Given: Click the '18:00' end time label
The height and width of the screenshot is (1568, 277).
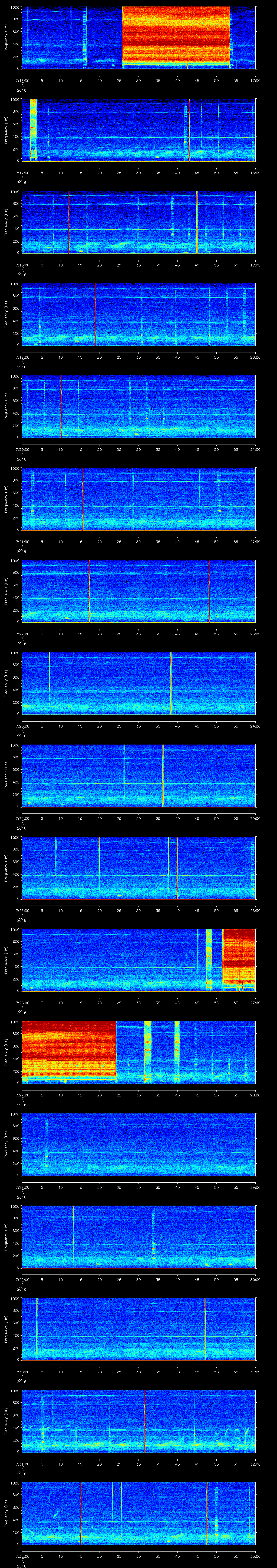Looking at the screenshot, I should click(255, 173).
